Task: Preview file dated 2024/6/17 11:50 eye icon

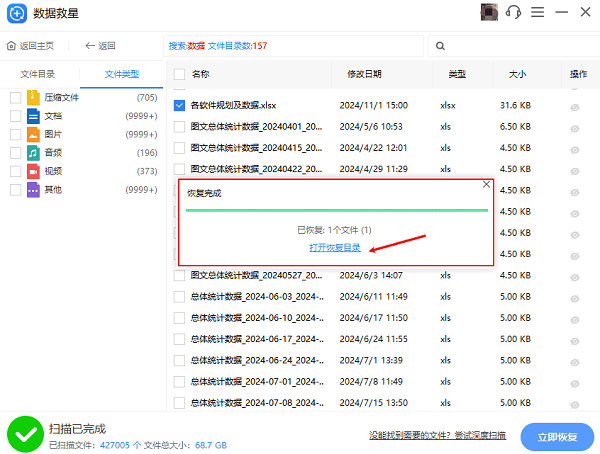Action: click(x=575, y=320)
